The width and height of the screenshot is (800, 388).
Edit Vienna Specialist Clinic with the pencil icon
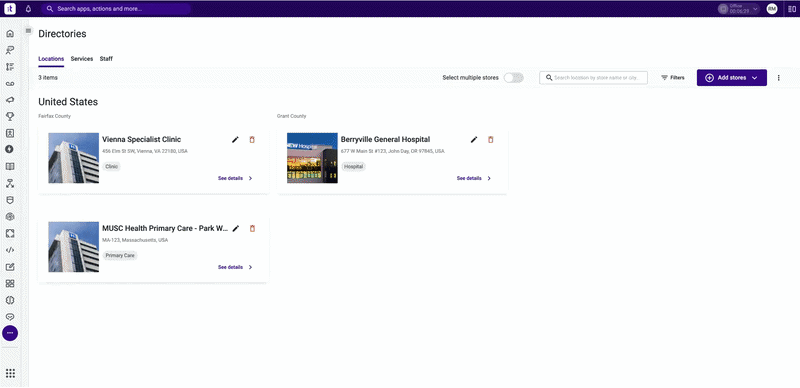click(x=235, y=139)
